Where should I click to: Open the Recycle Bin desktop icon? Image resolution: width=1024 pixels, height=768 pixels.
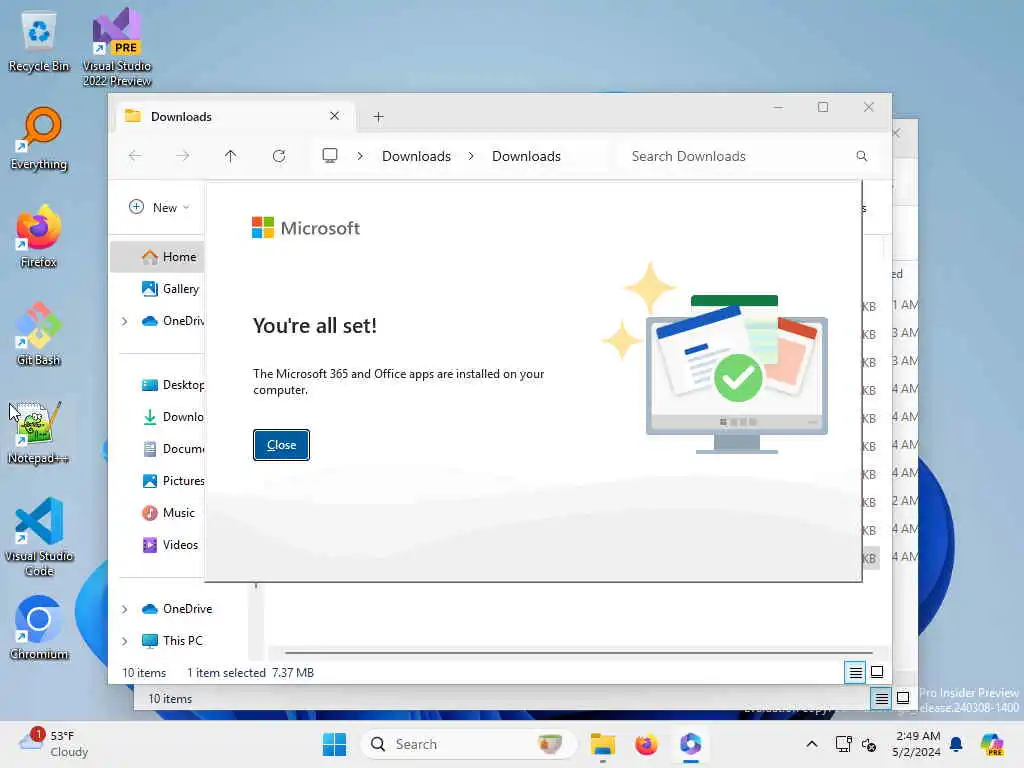point(39,41)
